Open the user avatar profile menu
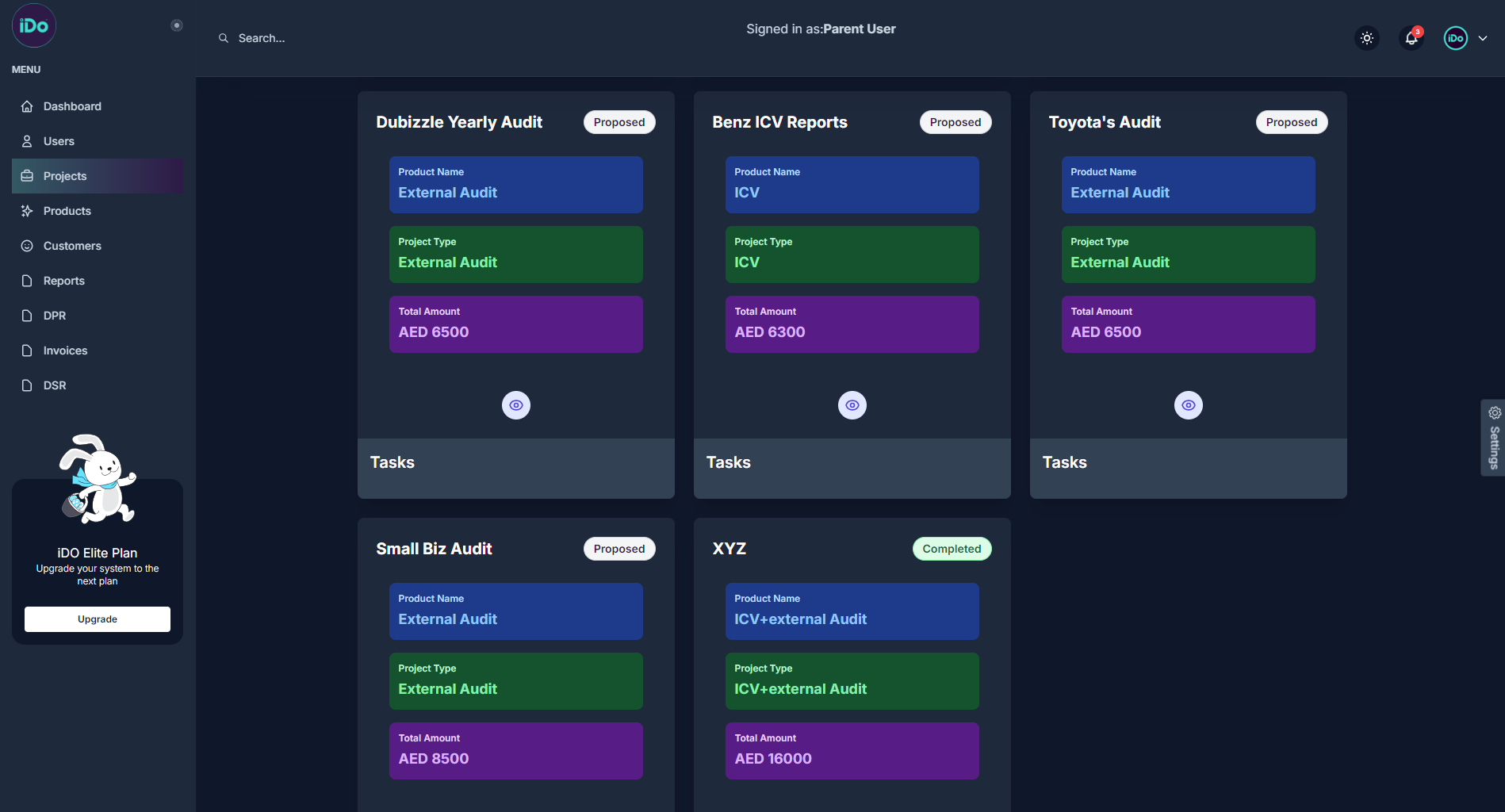Image resolution: width=1505 pixels, height=812 pixels. [x=1455, y=38]
